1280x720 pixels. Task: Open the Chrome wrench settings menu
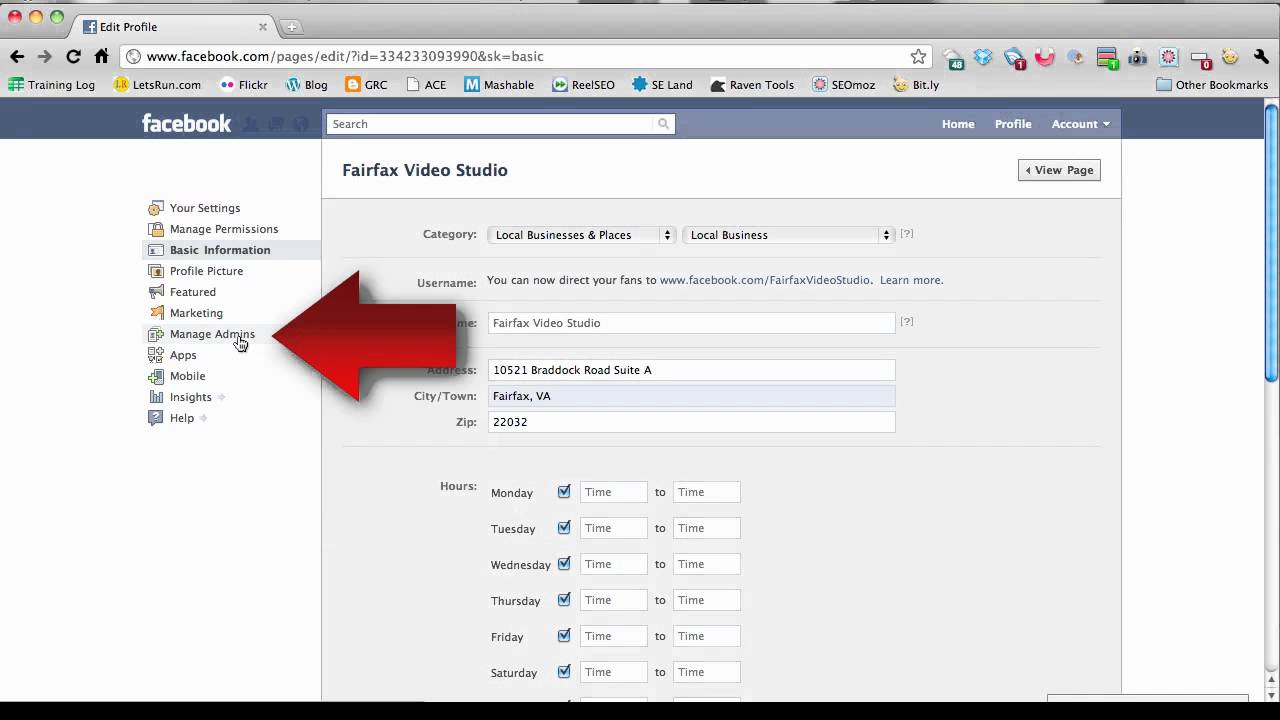[1261, 57]
